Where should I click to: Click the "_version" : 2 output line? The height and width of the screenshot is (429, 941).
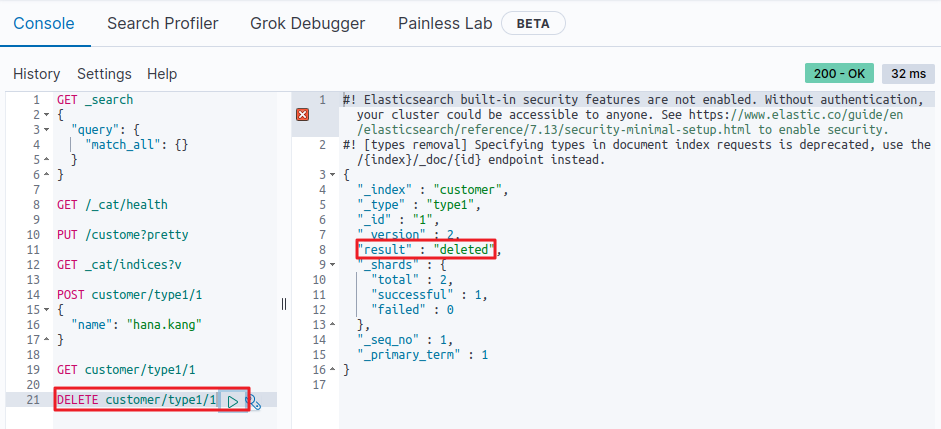(409, 235)
